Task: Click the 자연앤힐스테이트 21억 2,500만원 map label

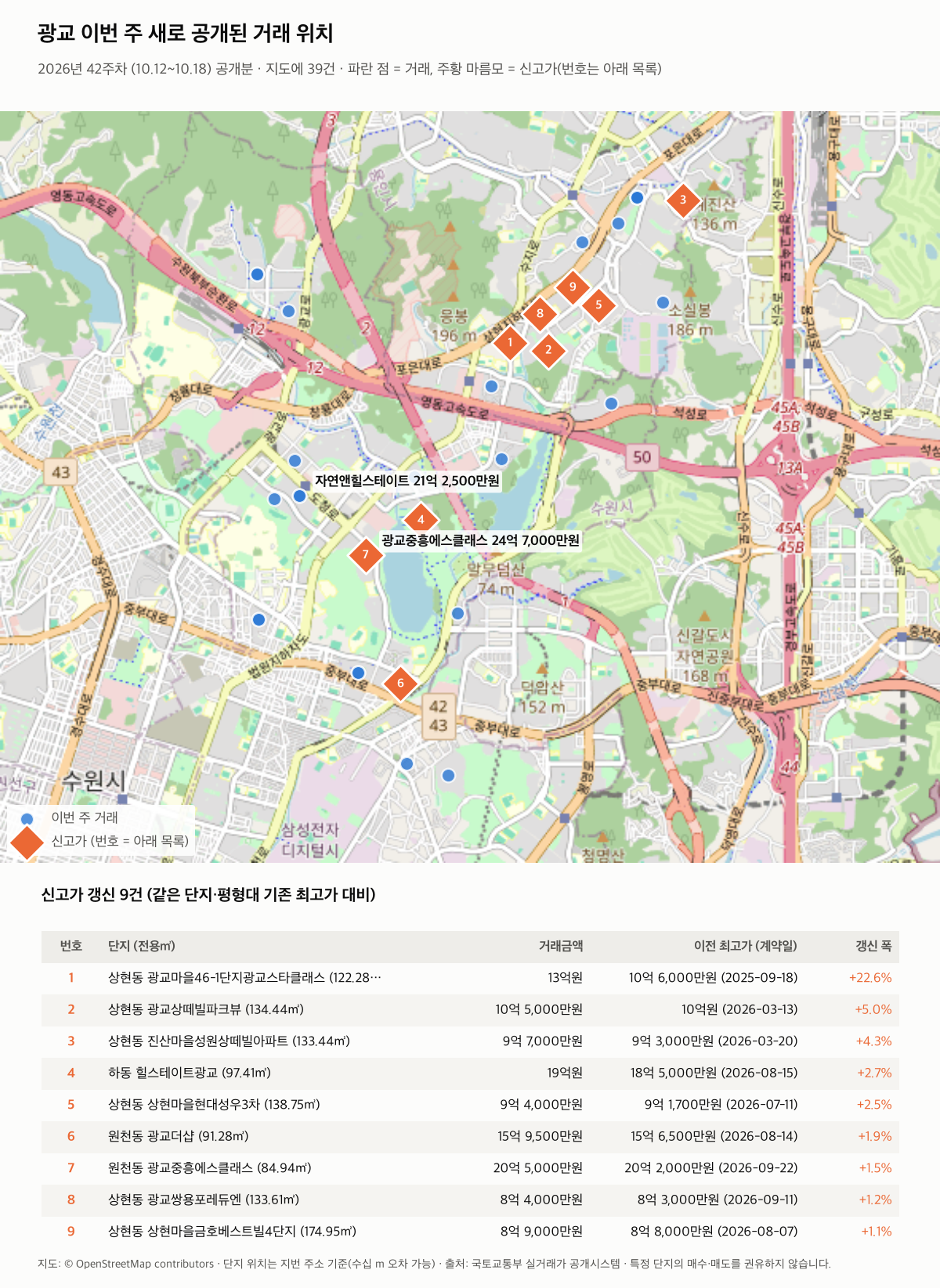Action: [x=407, y=481]
